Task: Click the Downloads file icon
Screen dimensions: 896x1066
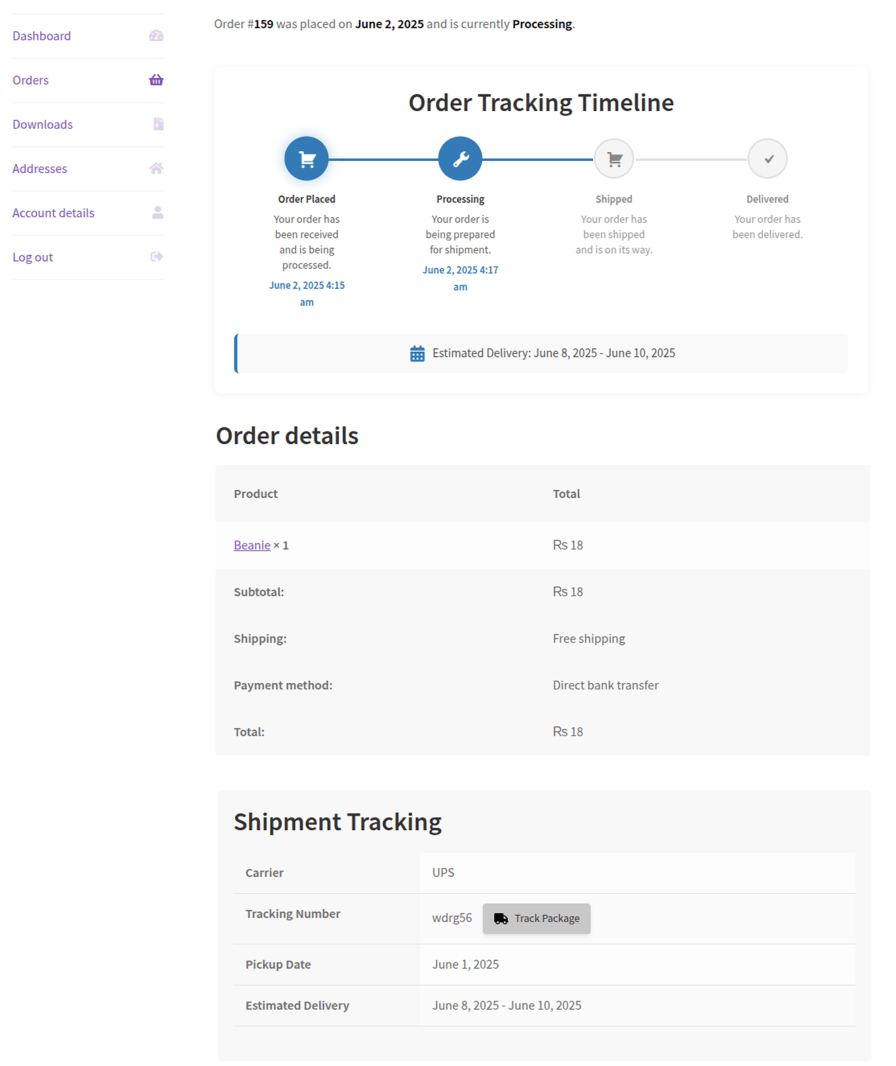Action: 158,124
